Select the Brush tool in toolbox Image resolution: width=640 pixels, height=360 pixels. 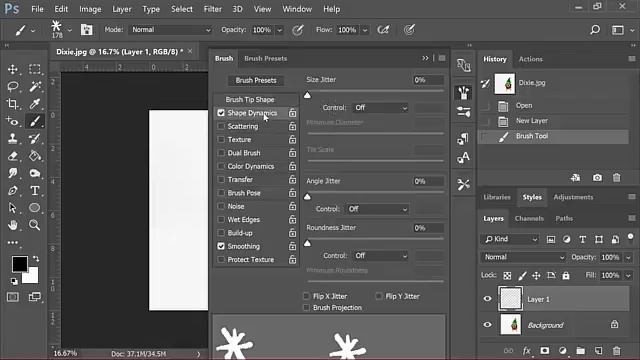(35, 121)
